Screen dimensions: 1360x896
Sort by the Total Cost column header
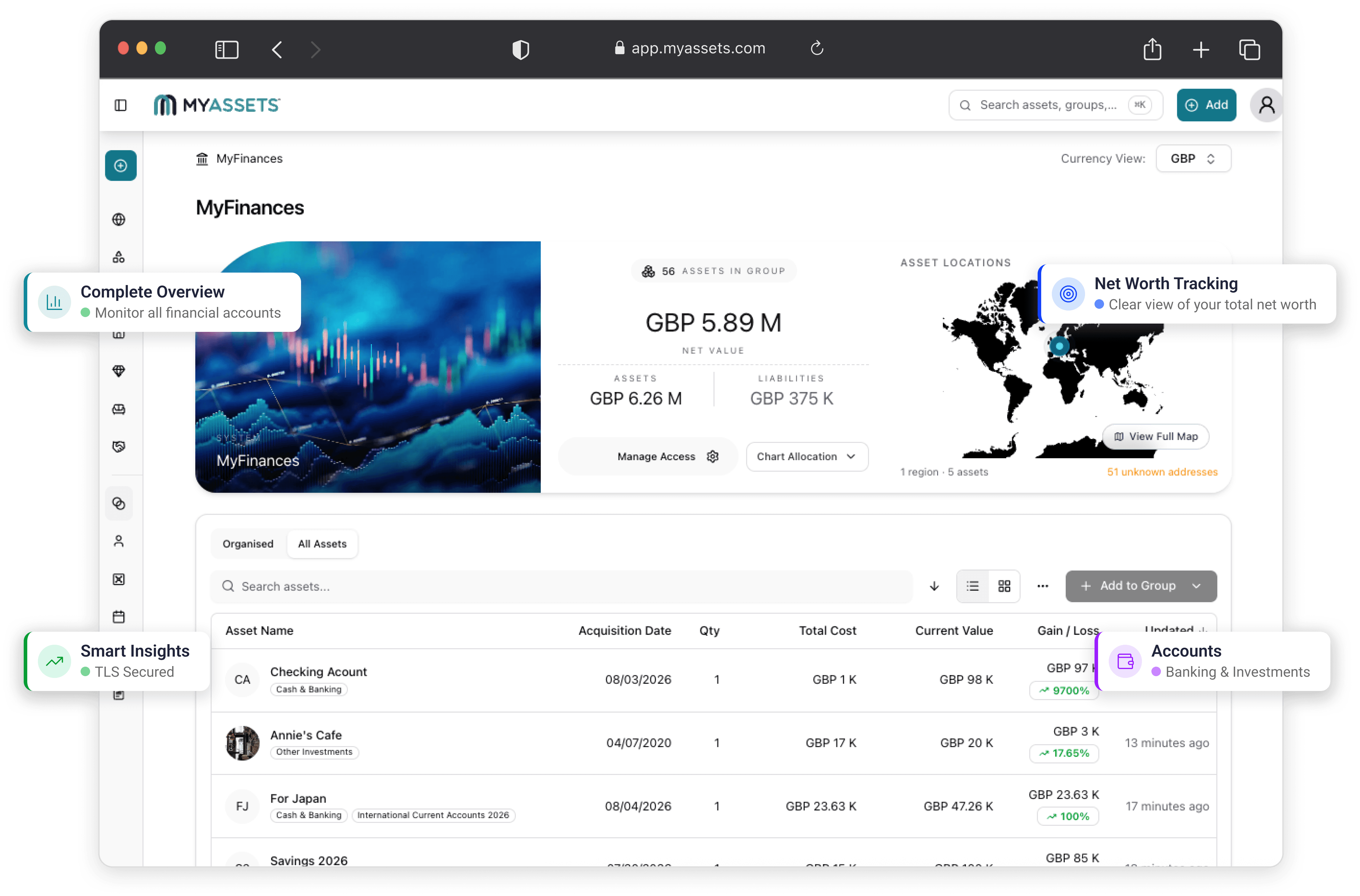(828, 631)
